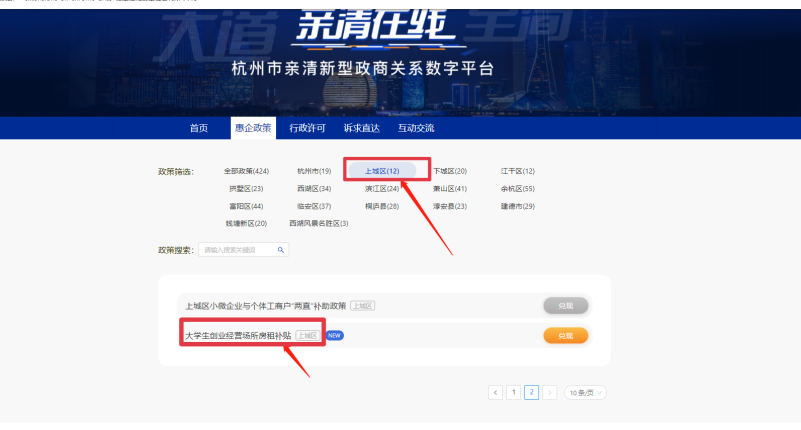Go to previous page arrow
Image resolution: width=801 pixels, height=430 pixels.
click(x=495, y=393)
